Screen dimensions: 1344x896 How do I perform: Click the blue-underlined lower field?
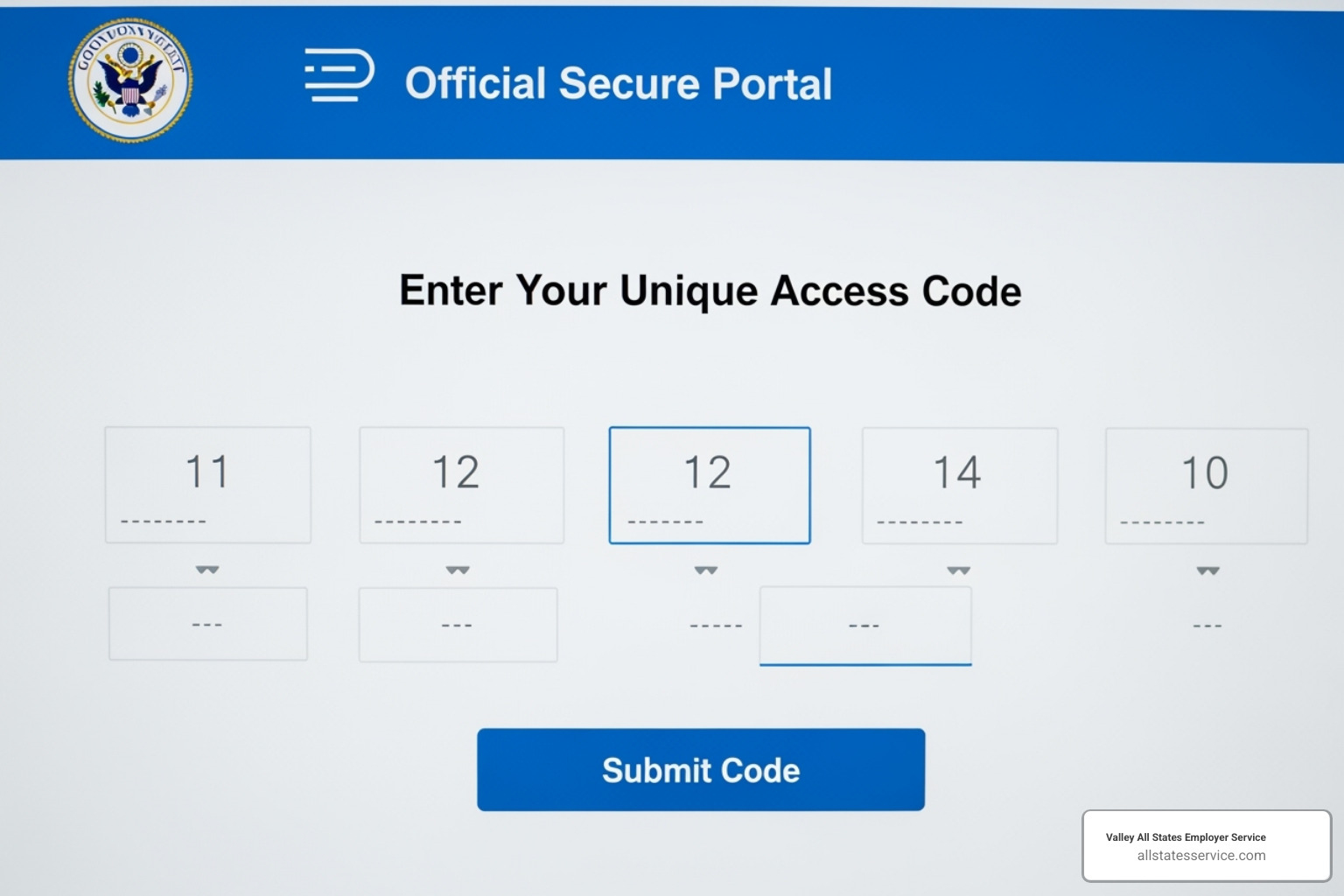click(x=865, y=626)
